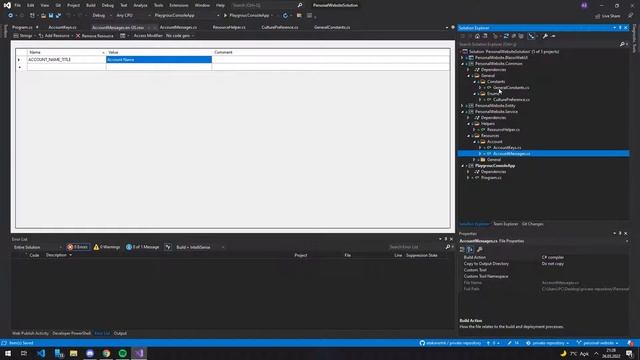The image size is (640, 360).
Task: Switch to the Output tab
Action: pos(120,333)
